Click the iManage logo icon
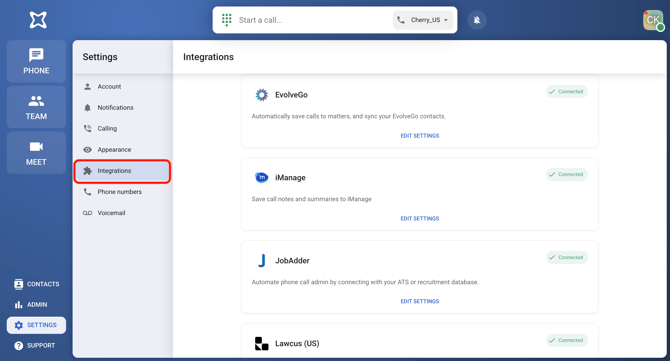Screen dimensions: 670x361 262,177
